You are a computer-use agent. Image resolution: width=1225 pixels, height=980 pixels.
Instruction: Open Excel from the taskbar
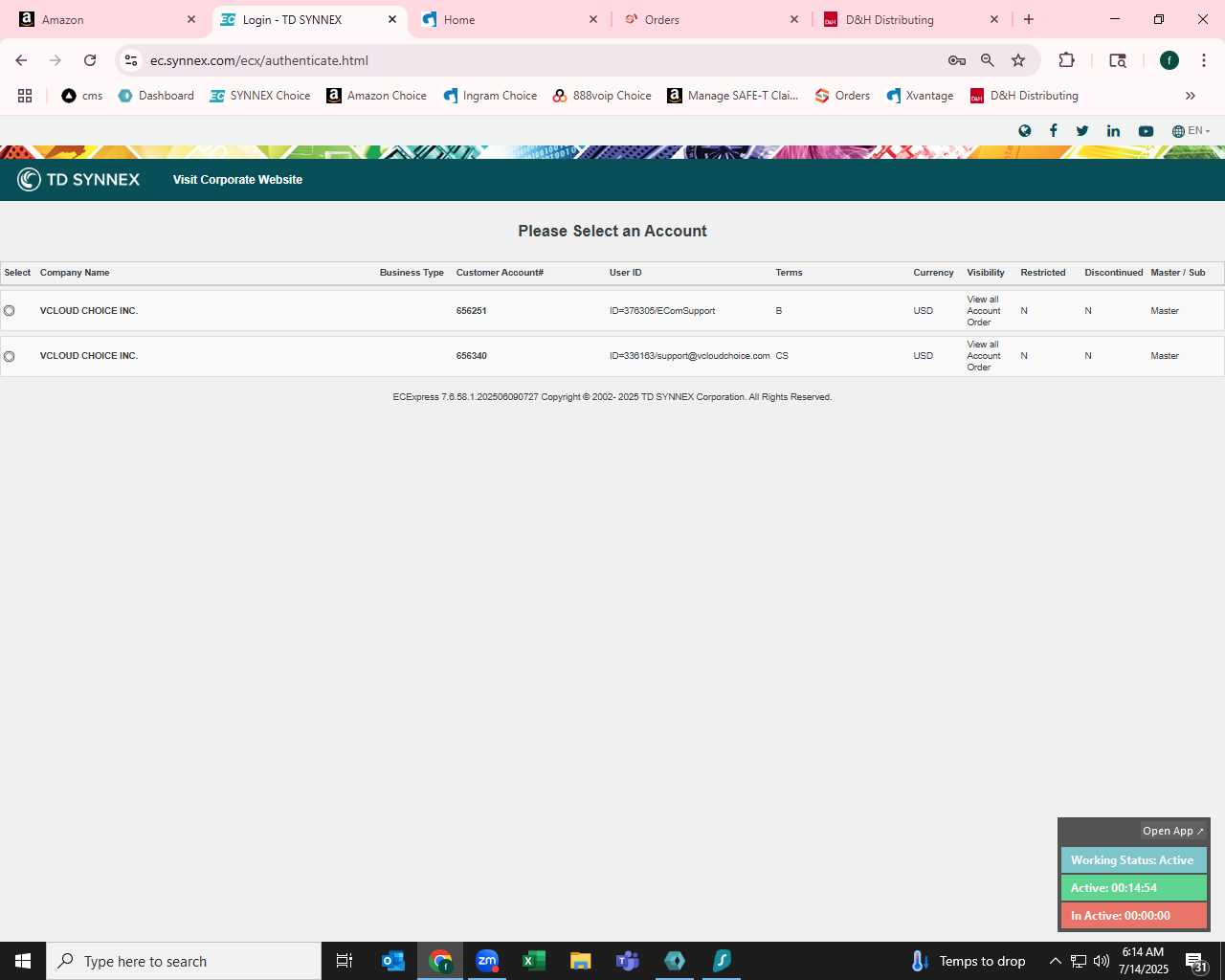click(534, 961)
